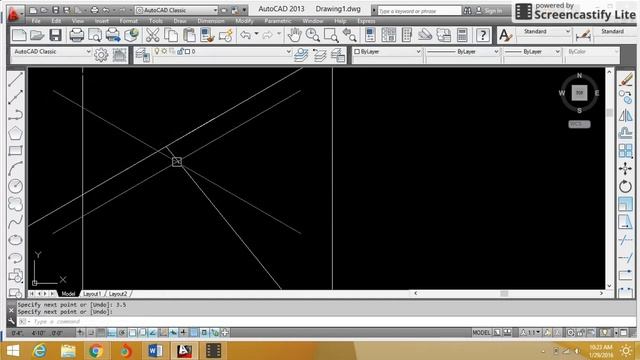The image size is (640, 360).
Task: Click the horizontal scrollbar thumb
Action: (504, 293)
